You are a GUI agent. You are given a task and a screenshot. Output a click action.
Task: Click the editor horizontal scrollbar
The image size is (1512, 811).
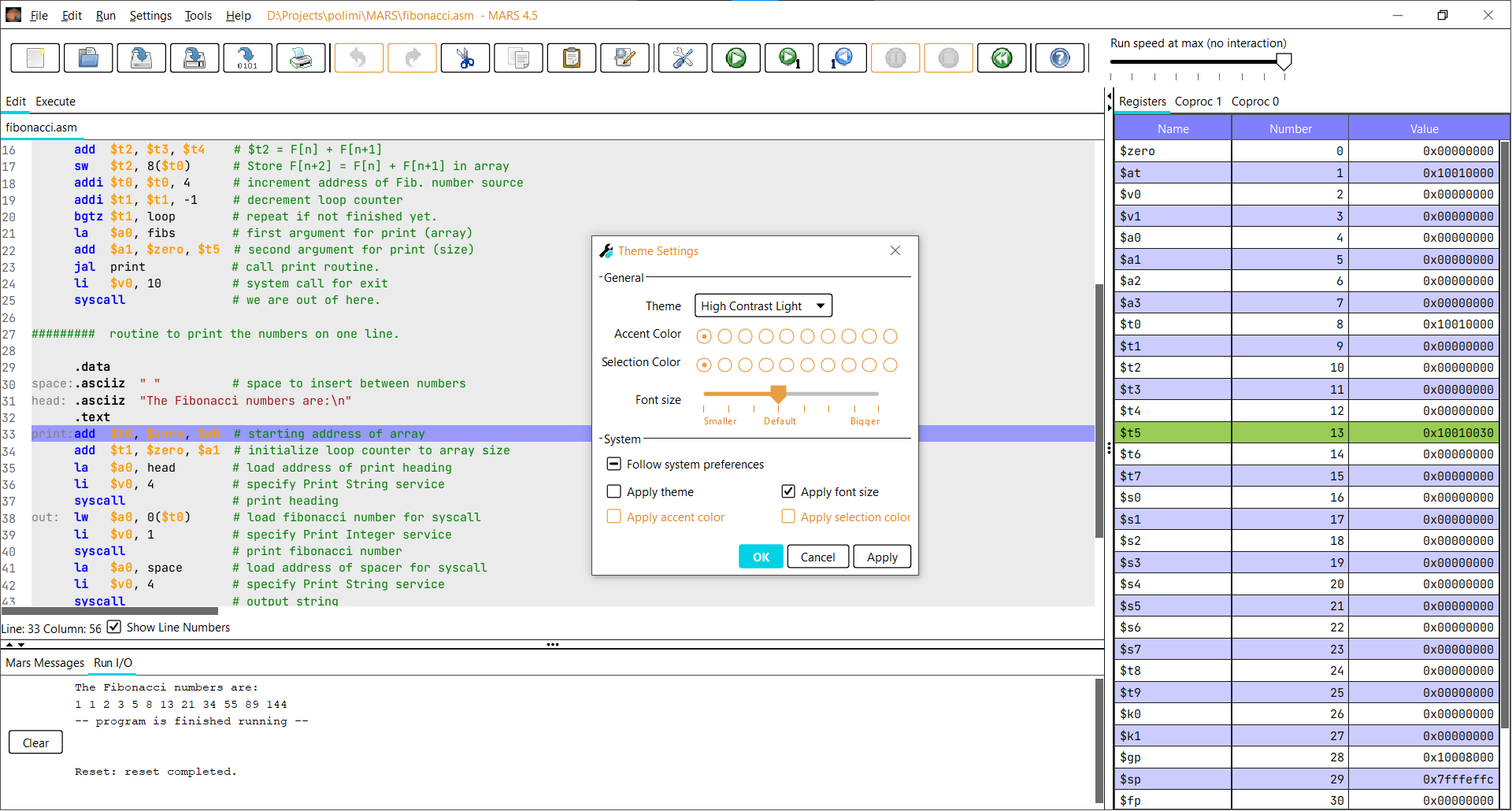point(109,610)
